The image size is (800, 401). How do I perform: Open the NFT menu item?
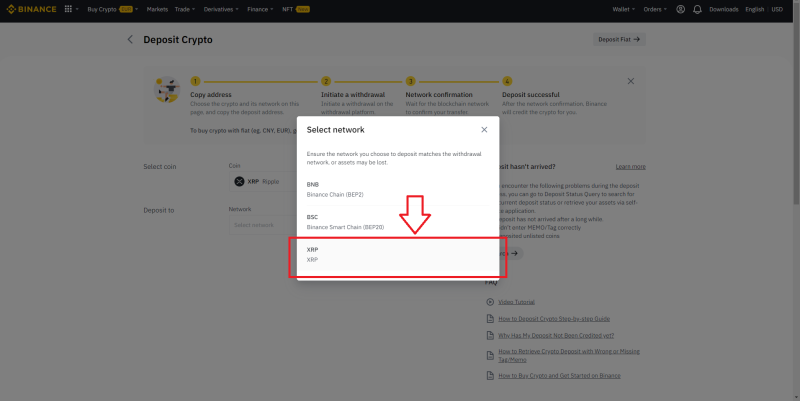click(x=295, y=9)
